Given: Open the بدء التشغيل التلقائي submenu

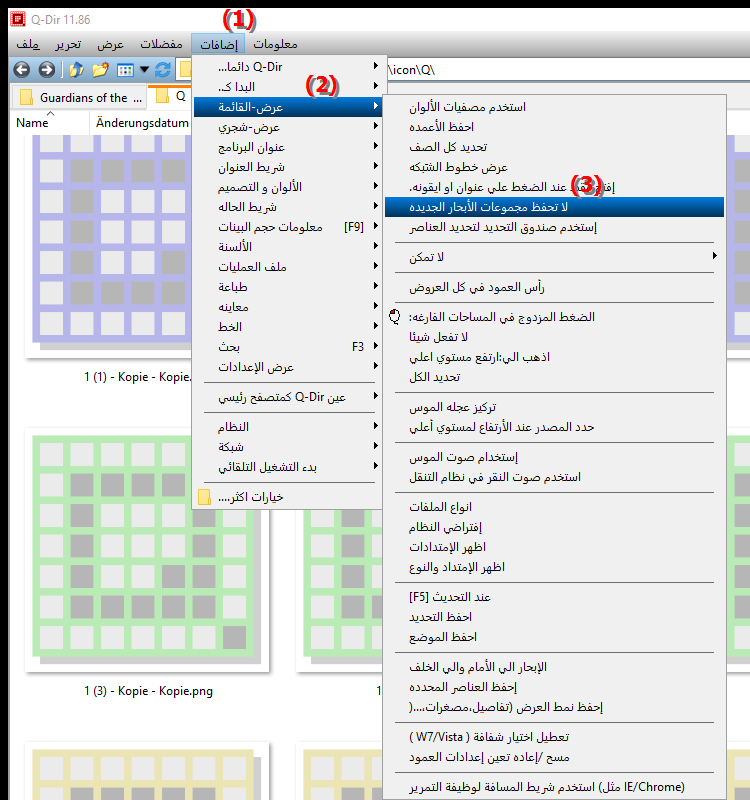Looking at the screenshot, I should 288,467.
